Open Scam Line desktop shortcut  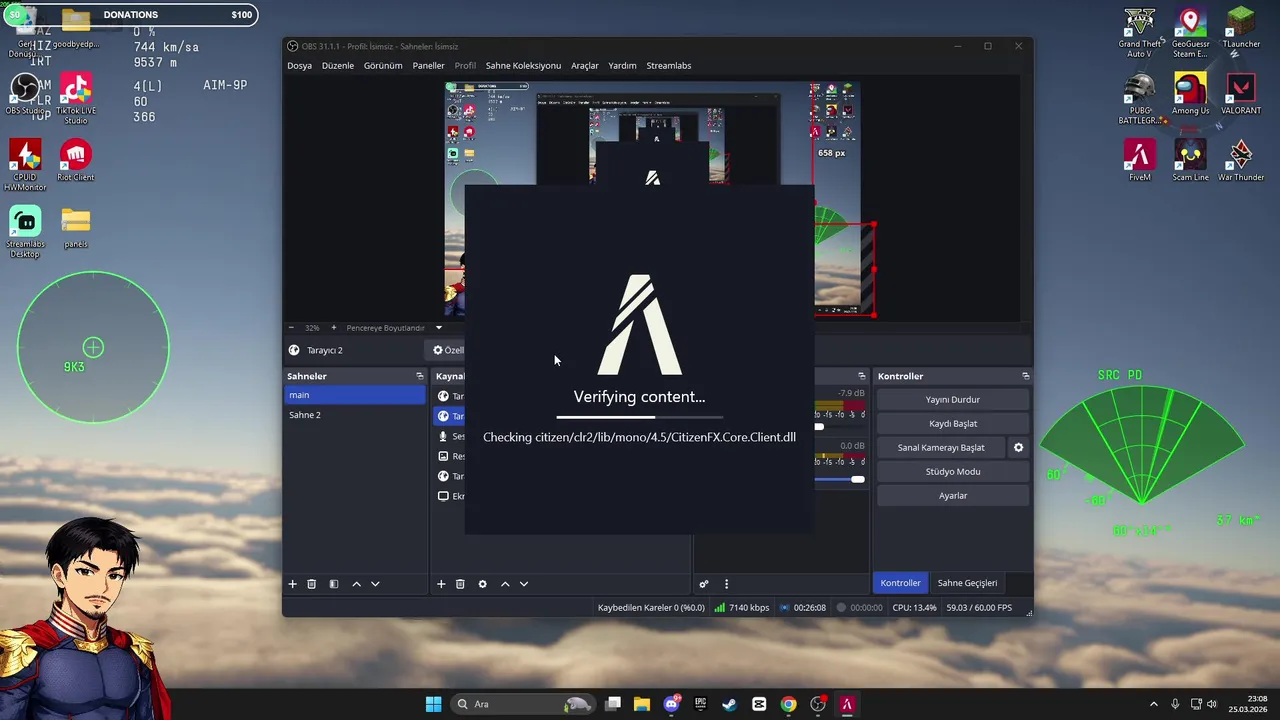(x=1190, y=161)
